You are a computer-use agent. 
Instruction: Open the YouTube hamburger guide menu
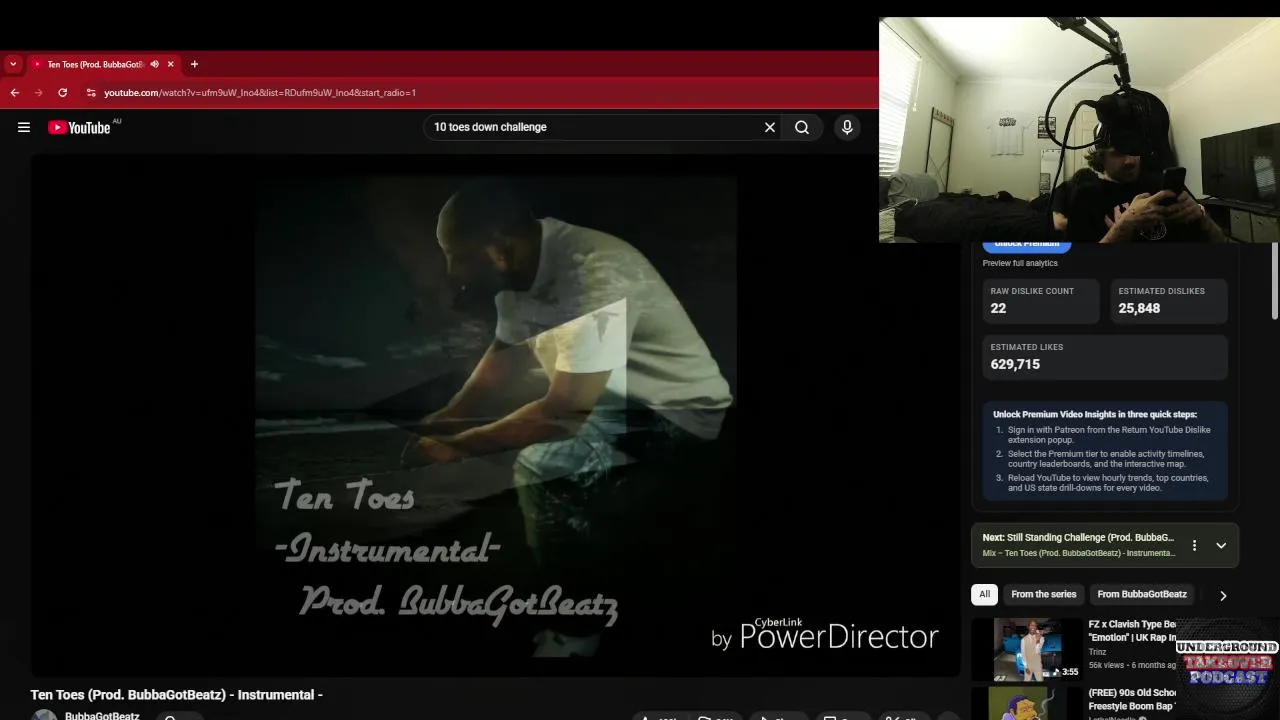[24, 127]
